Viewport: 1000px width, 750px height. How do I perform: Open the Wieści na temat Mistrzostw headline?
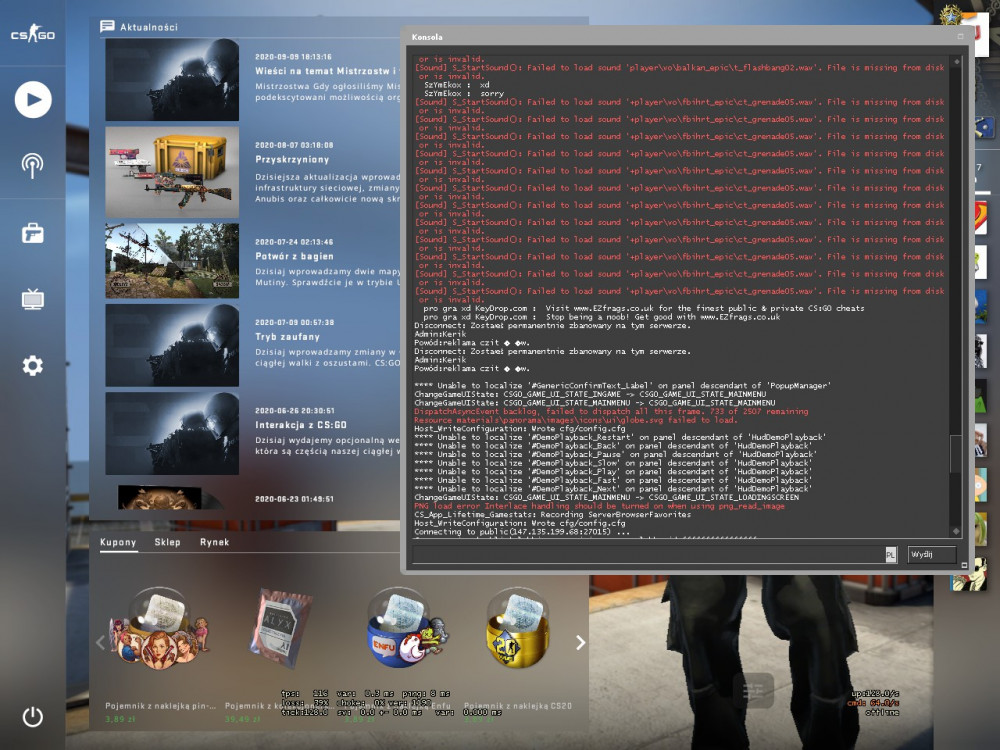tap(327, 71)
